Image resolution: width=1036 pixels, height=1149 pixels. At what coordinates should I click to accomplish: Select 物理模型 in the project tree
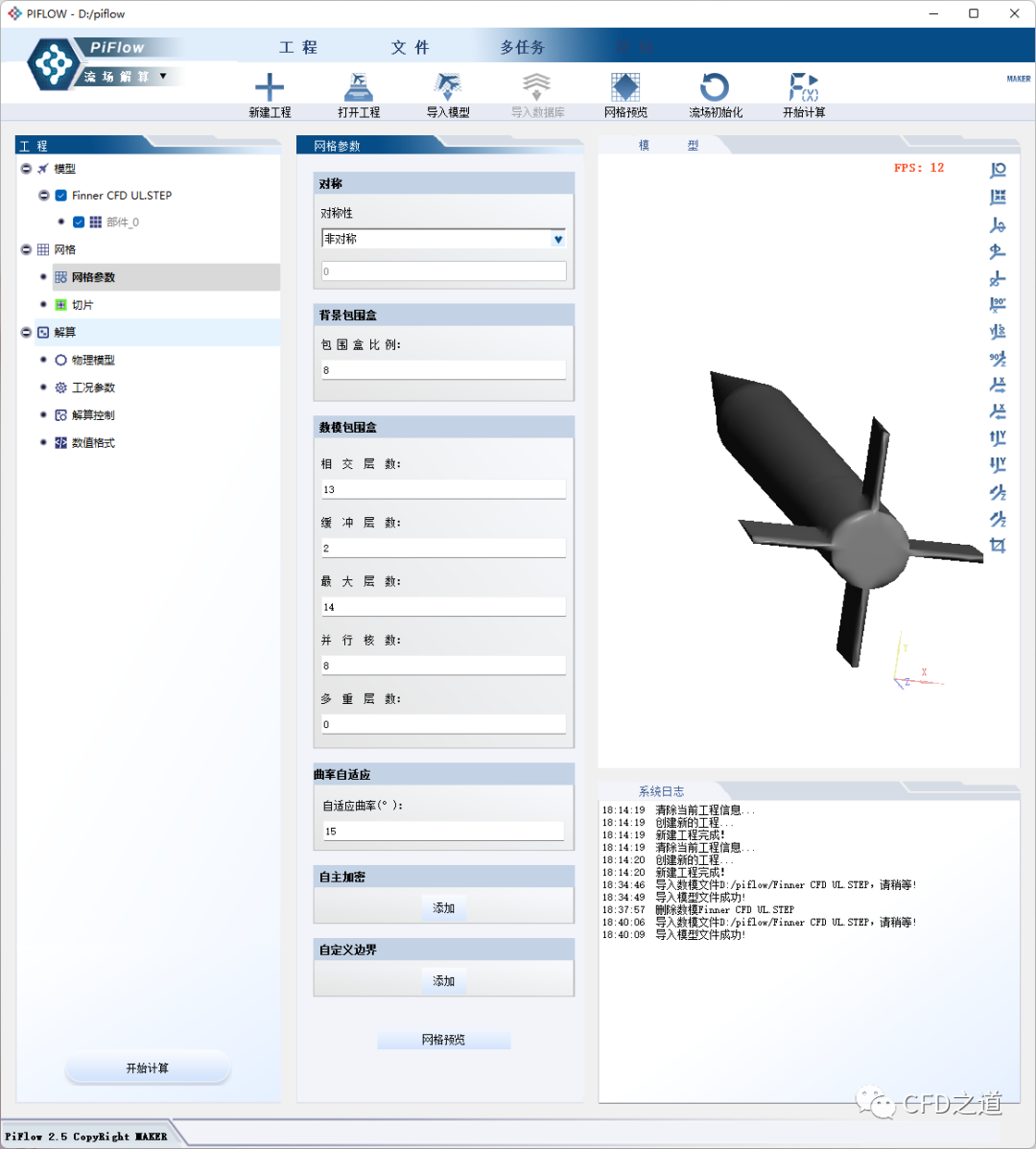coord(93,360)
